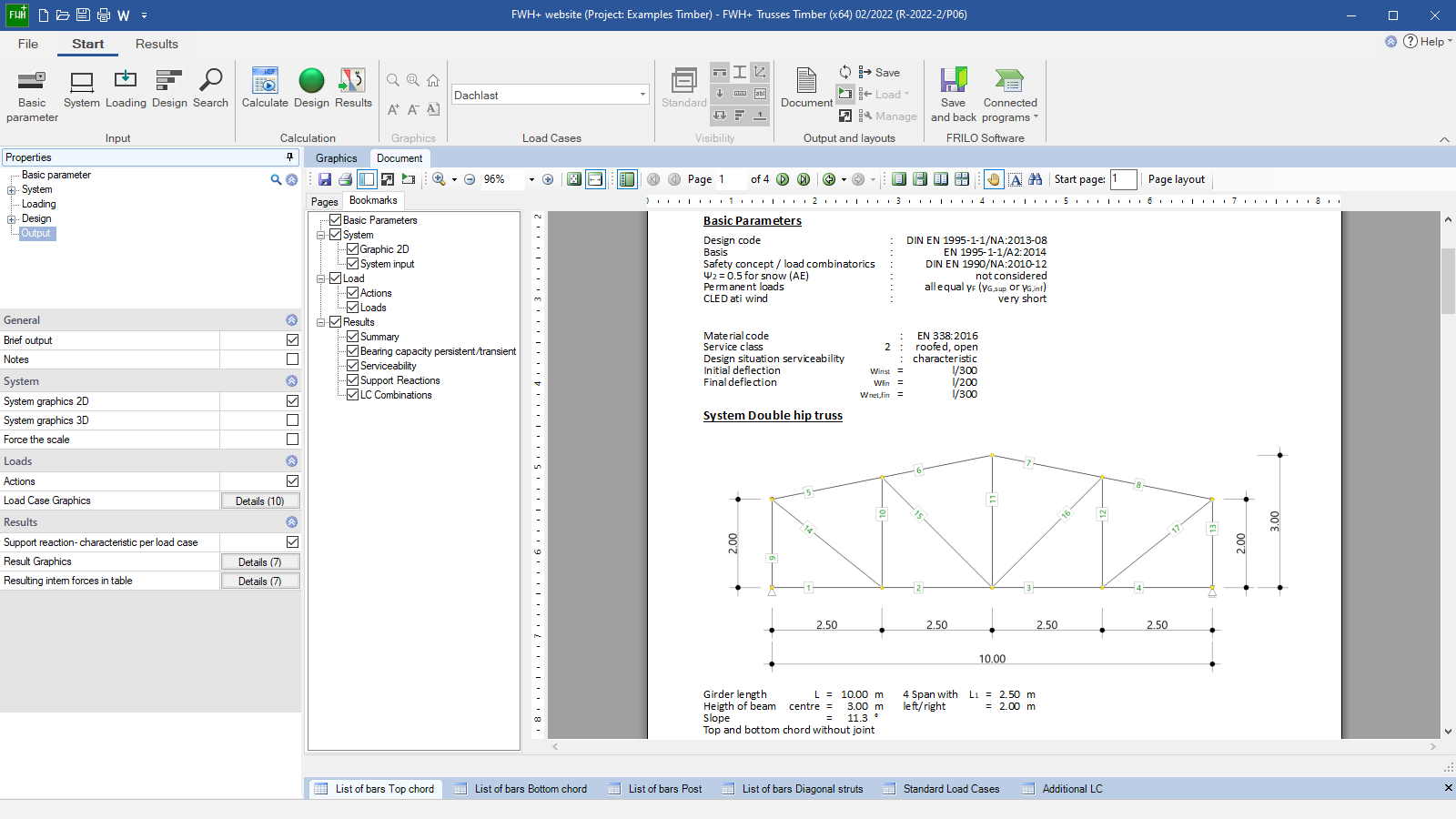The width and height of the screenshot is (1456, 819).
Task: Enable System graphics 3D checkbox
Action: point(292,420)
